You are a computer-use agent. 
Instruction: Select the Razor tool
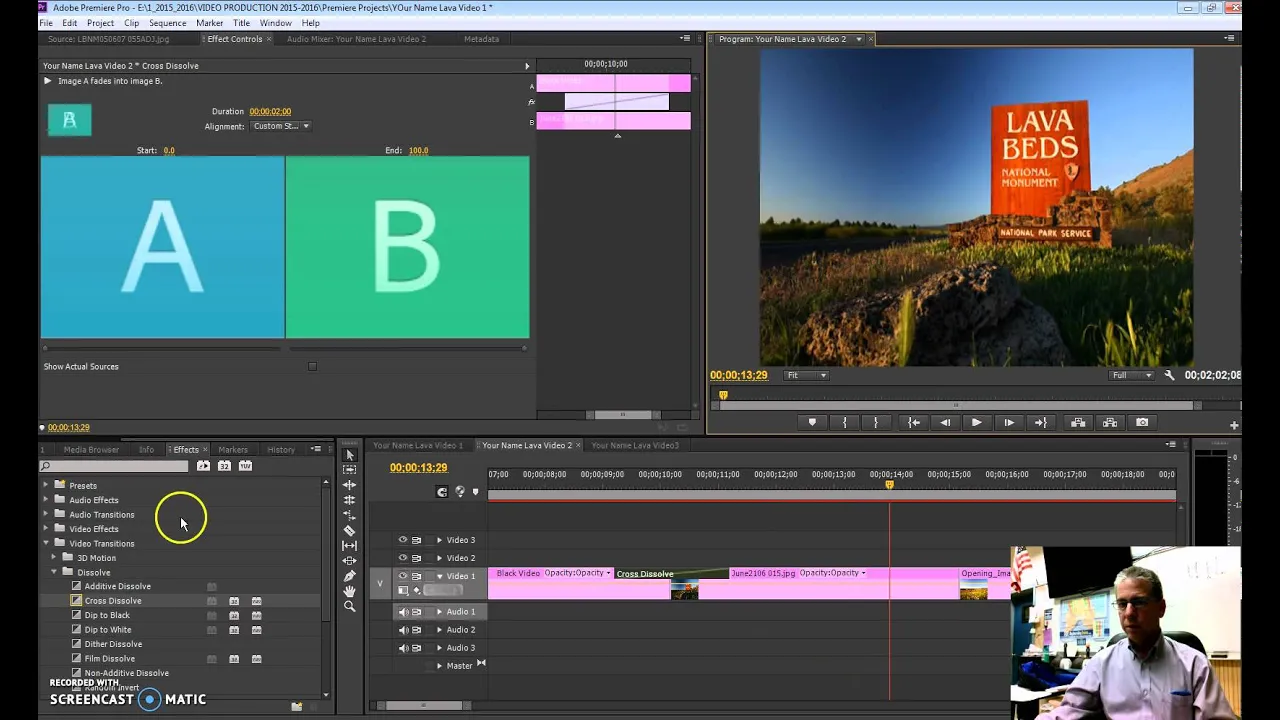point(349,530)
